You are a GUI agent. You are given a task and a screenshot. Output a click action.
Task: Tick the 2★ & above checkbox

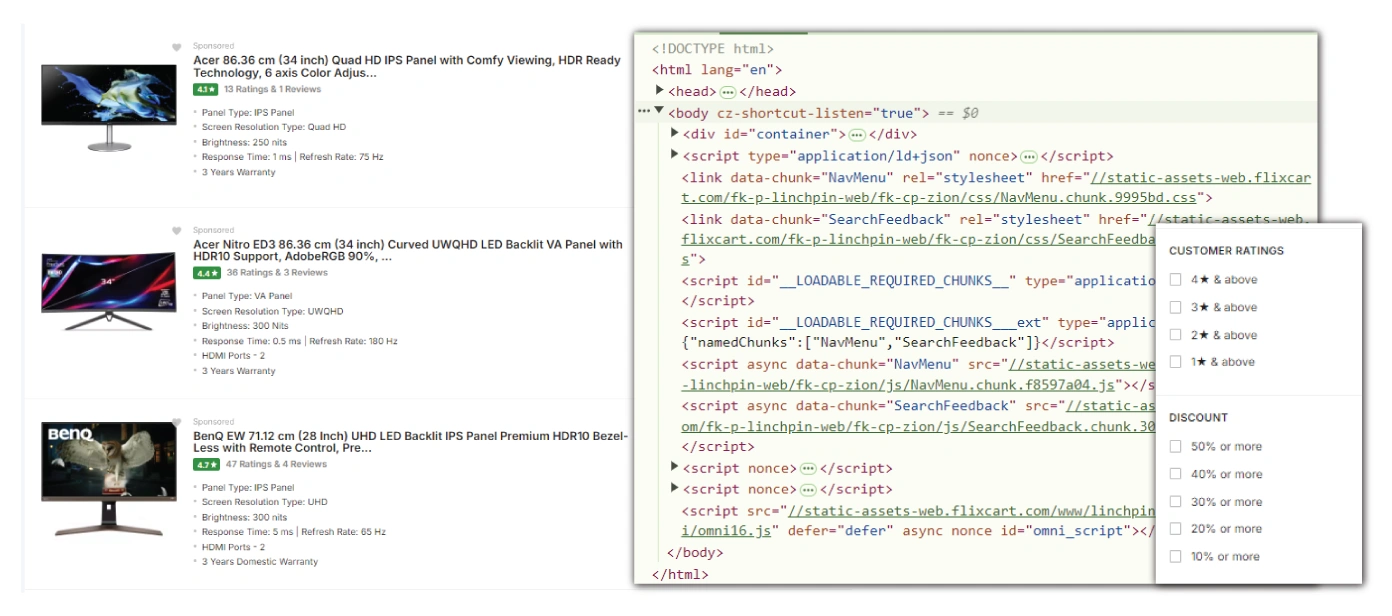tap(1176, 335)
